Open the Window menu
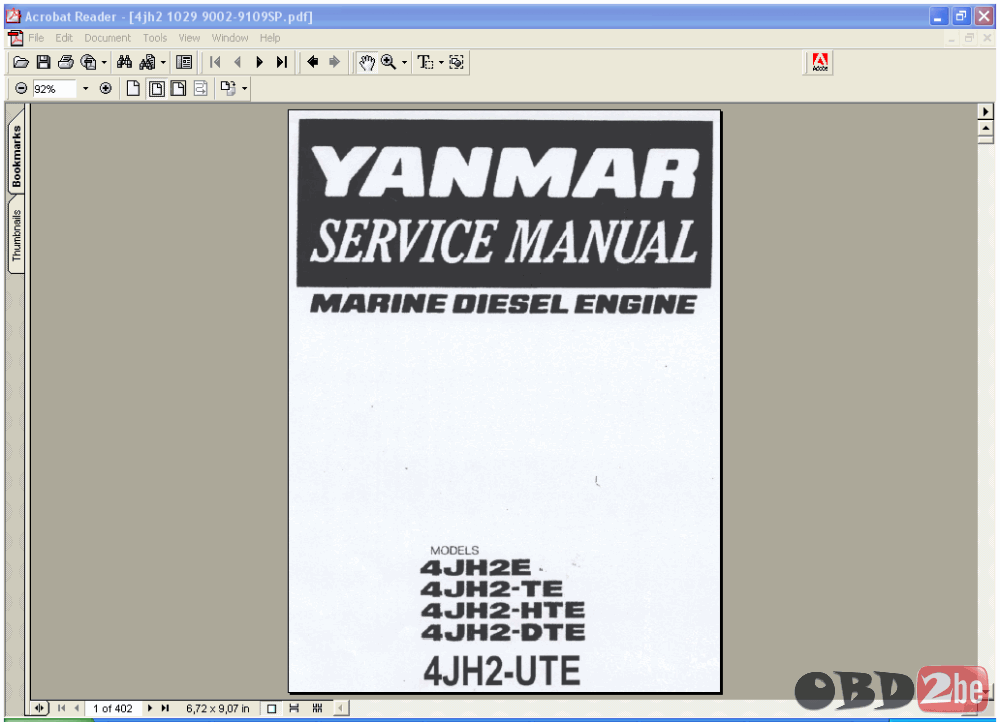The height and width of the screenshot is (722, 1000). pyautogui.click(x=230, y=38)
